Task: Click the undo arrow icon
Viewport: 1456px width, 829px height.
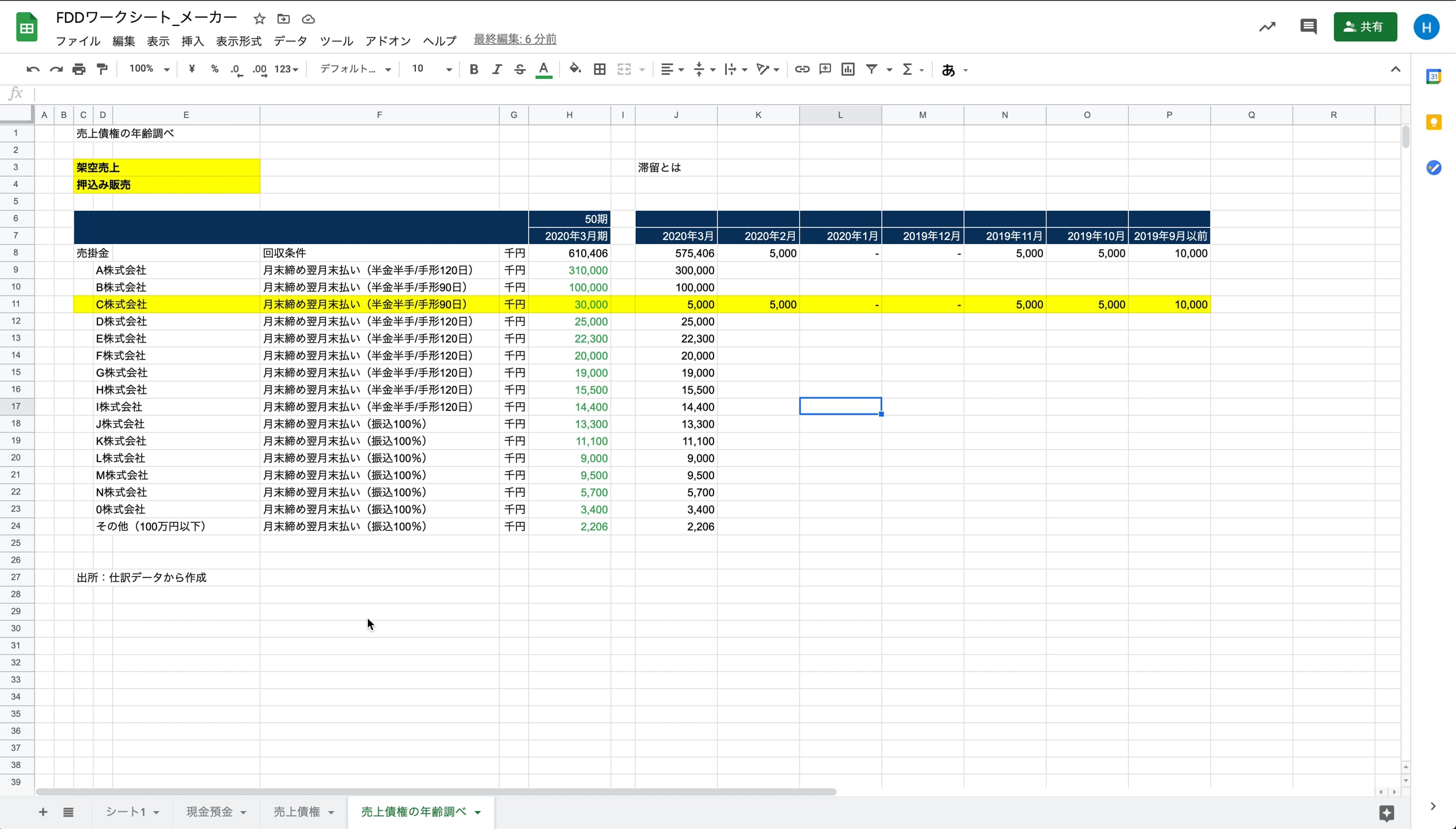Action: pos(33,70)
